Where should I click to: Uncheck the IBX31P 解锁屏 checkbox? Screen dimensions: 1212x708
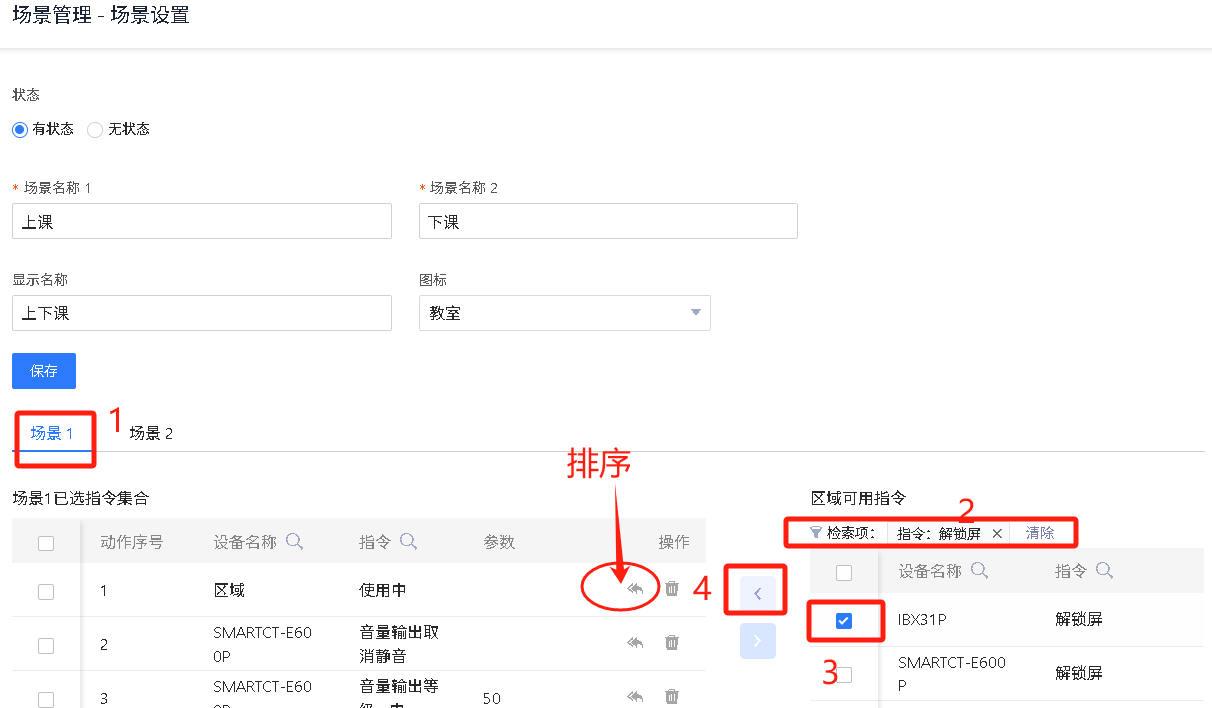coord(844,621)
